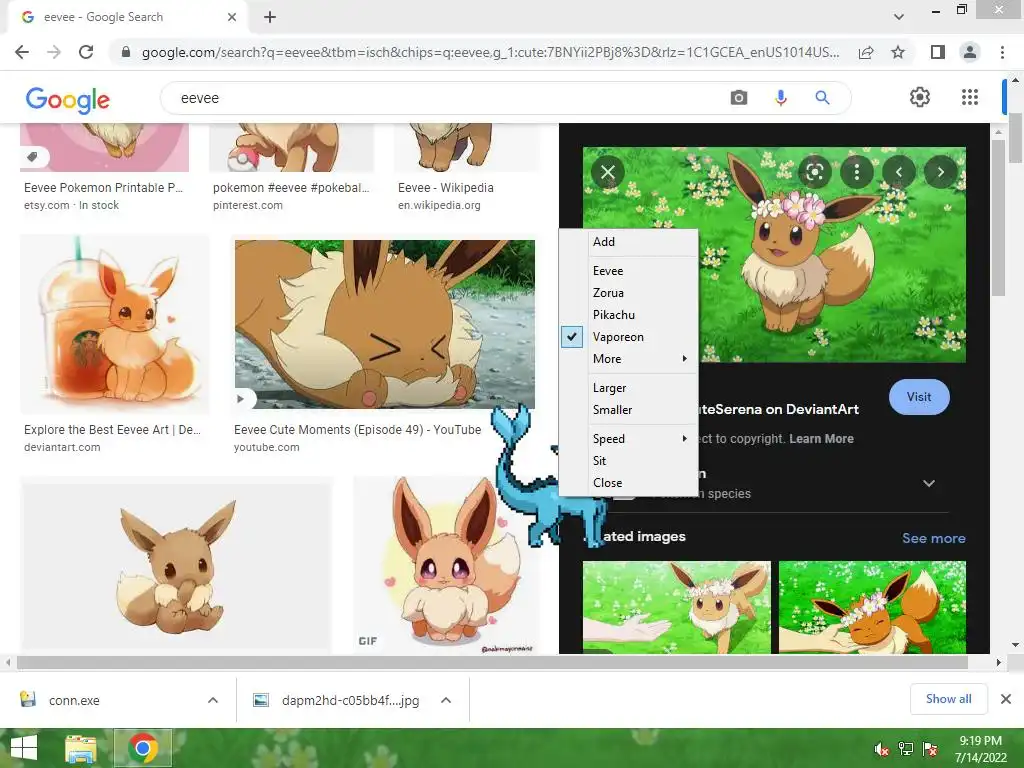The height and width of the screenshot is (768, 1024).
Task: Select Zorua in the context menu
Action: pyautogui.click(x=629, y=293)
